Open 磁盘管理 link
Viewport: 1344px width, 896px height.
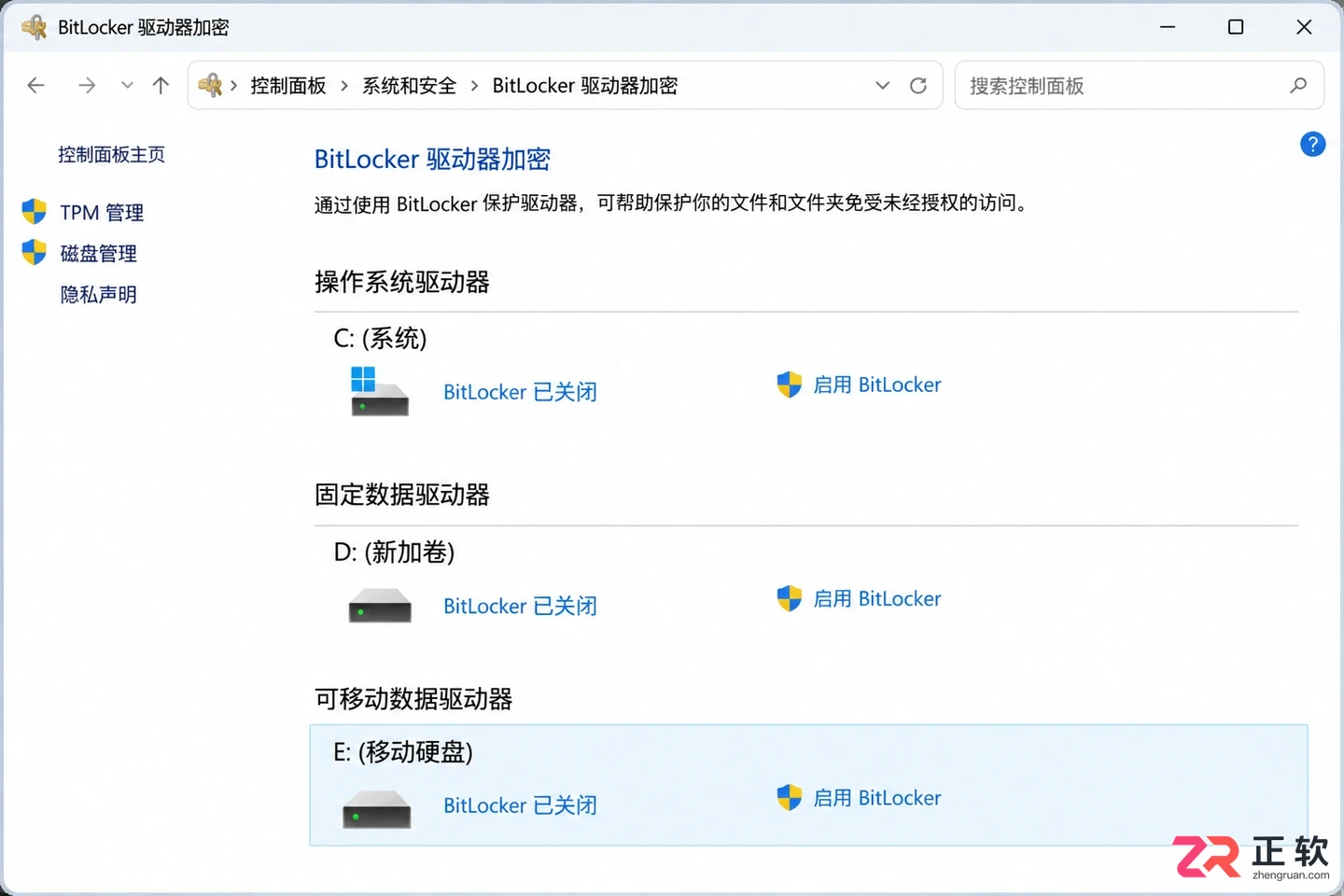pyautogui.click(x=99, y=254)
